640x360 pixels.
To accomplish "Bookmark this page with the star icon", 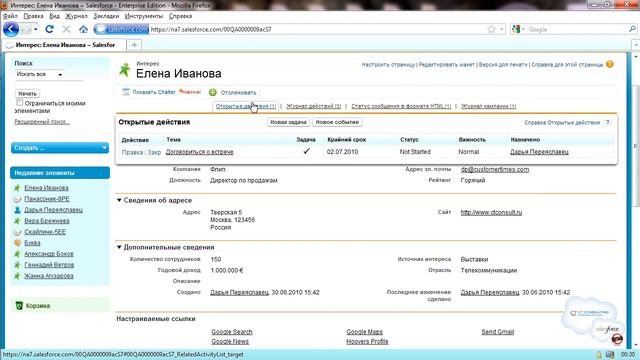I will 491,29.
